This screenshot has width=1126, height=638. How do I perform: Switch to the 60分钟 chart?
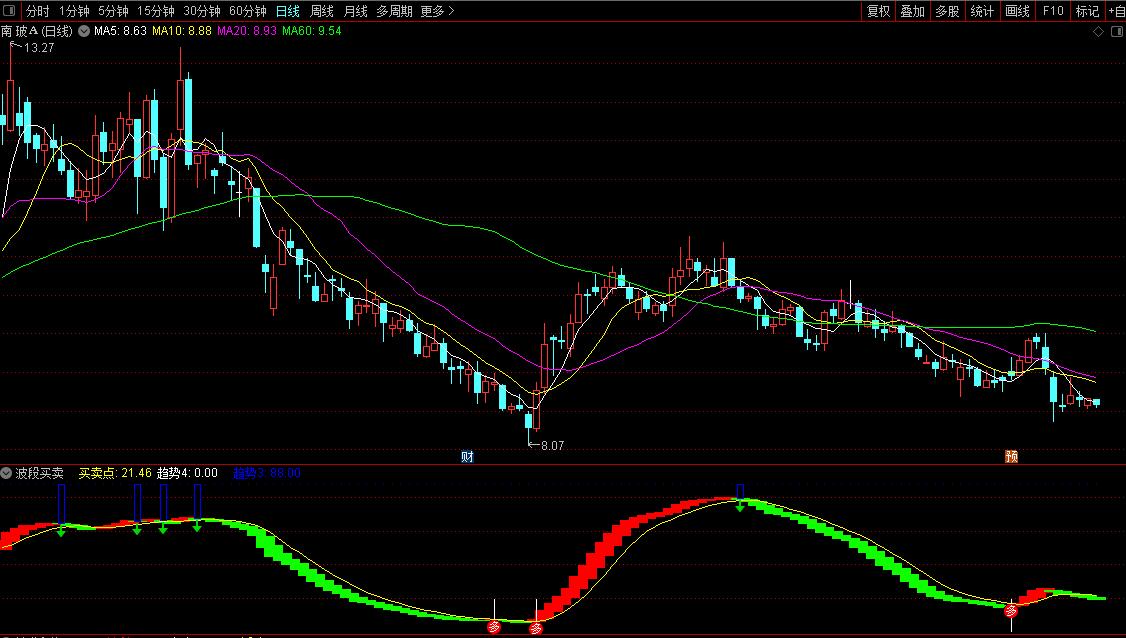248,11
